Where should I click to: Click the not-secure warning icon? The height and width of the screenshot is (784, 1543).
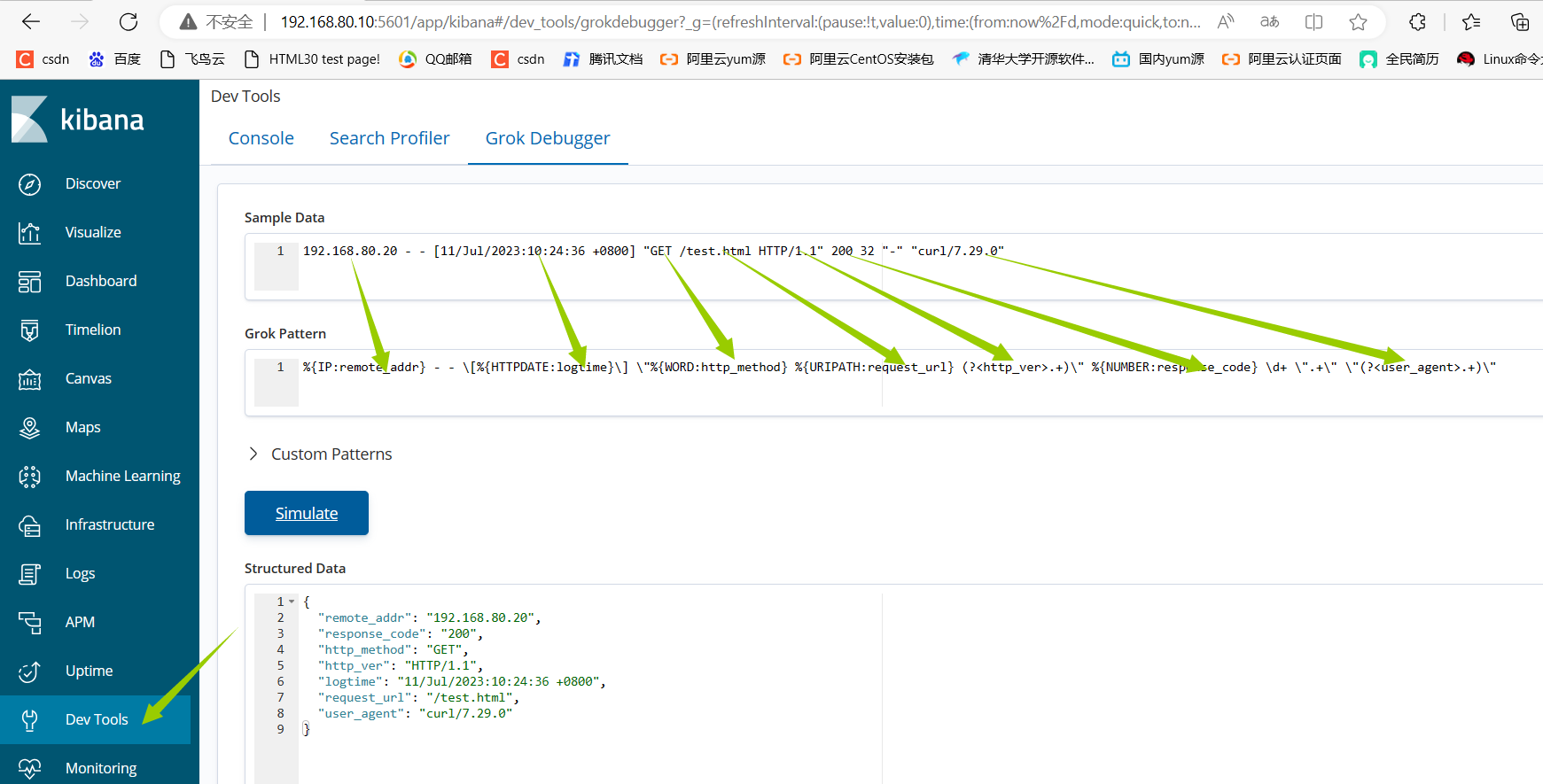[x=188, y=22]
